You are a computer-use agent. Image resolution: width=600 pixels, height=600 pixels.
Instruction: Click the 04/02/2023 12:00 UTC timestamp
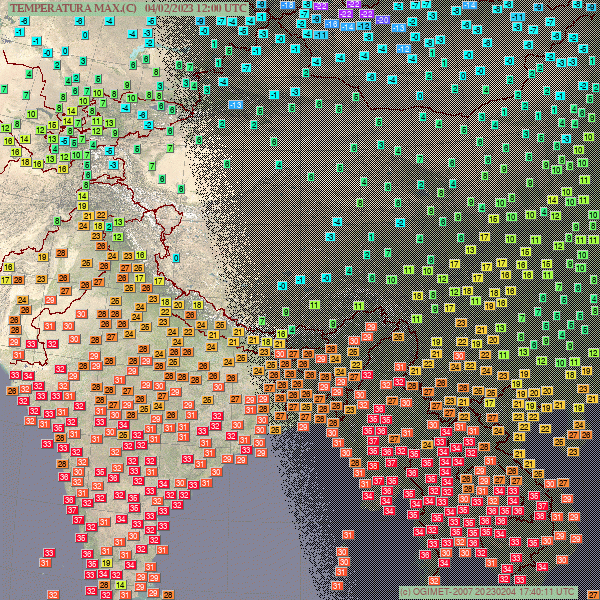tap(196, 8)
